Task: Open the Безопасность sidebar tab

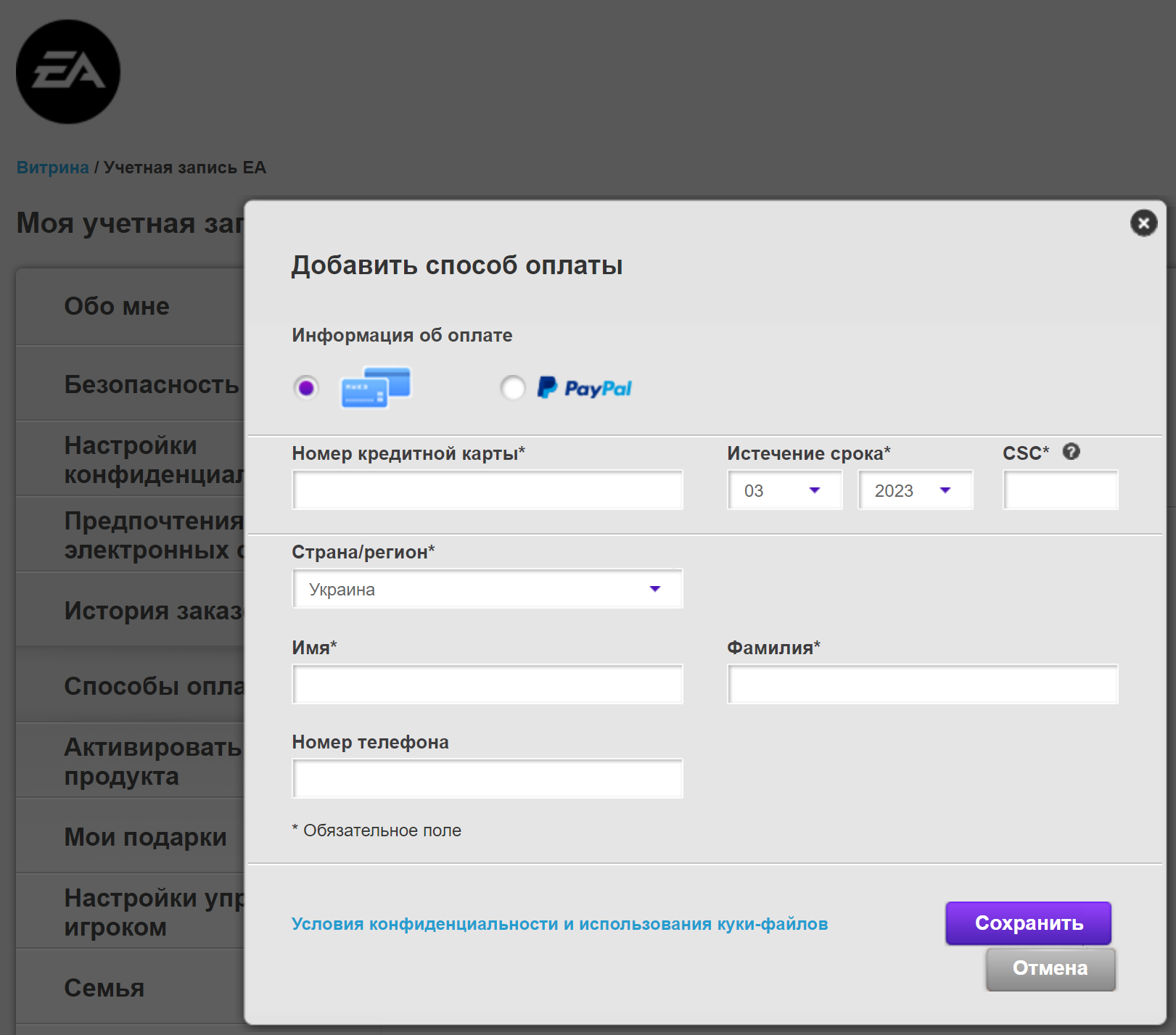Action: (x=131, y=384)
